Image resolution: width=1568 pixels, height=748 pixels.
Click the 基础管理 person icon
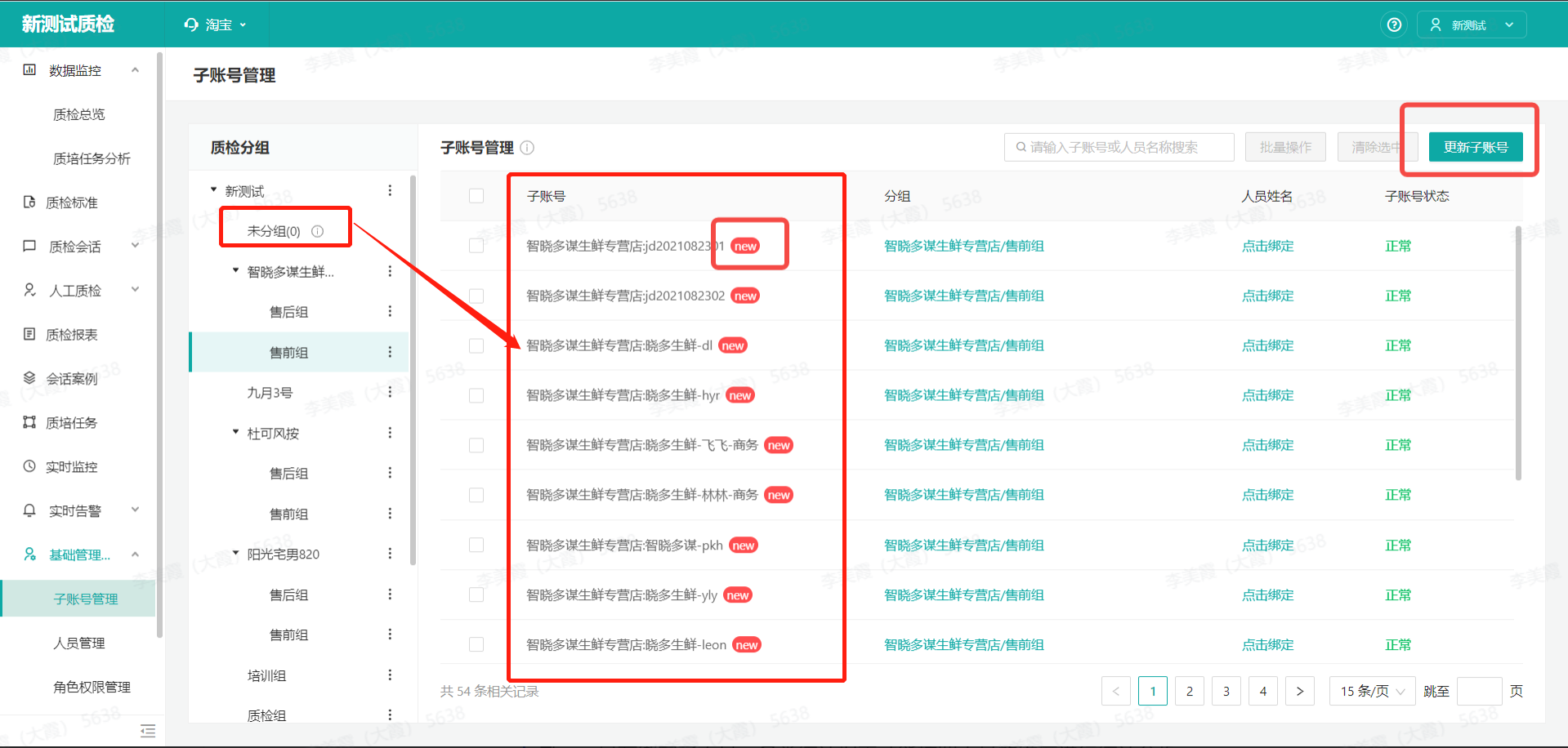29,555
